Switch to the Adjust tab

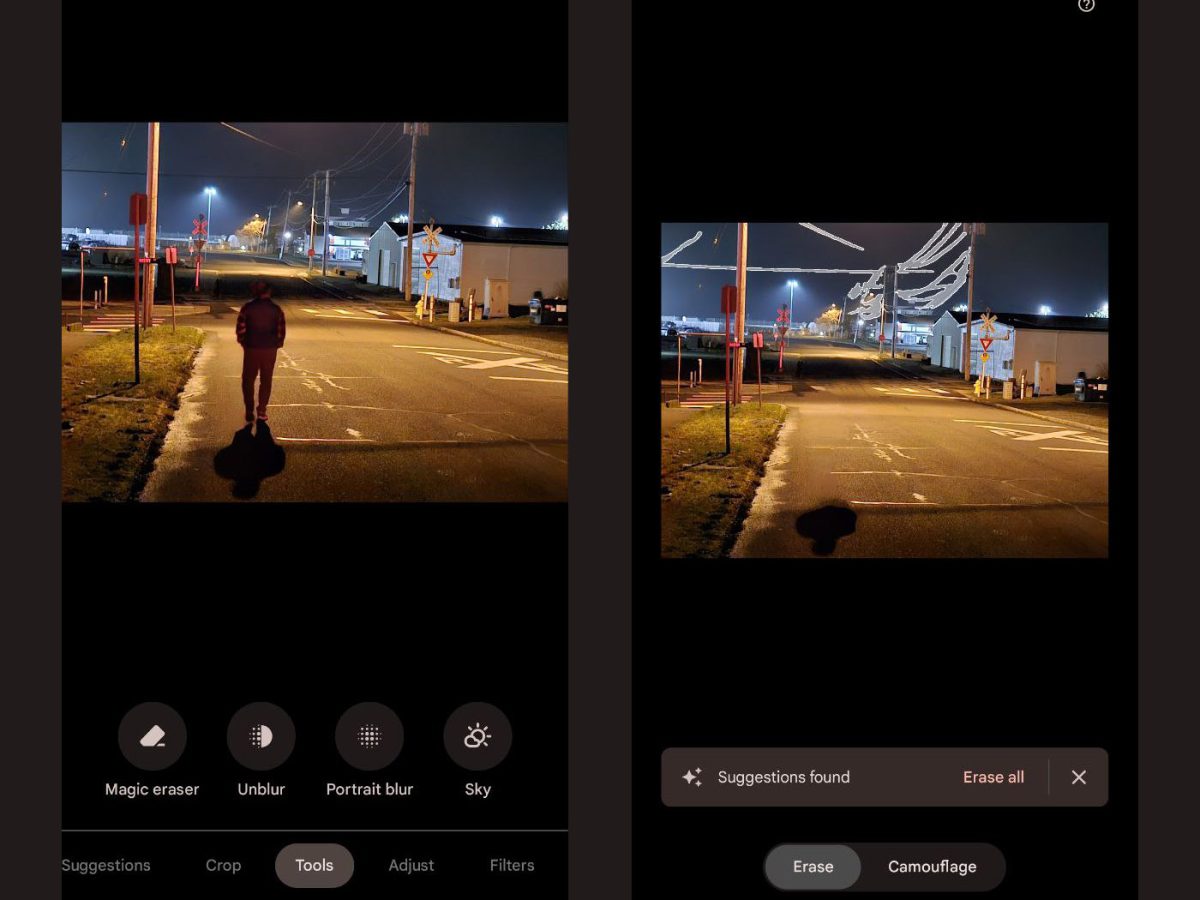tap(411, 866)
